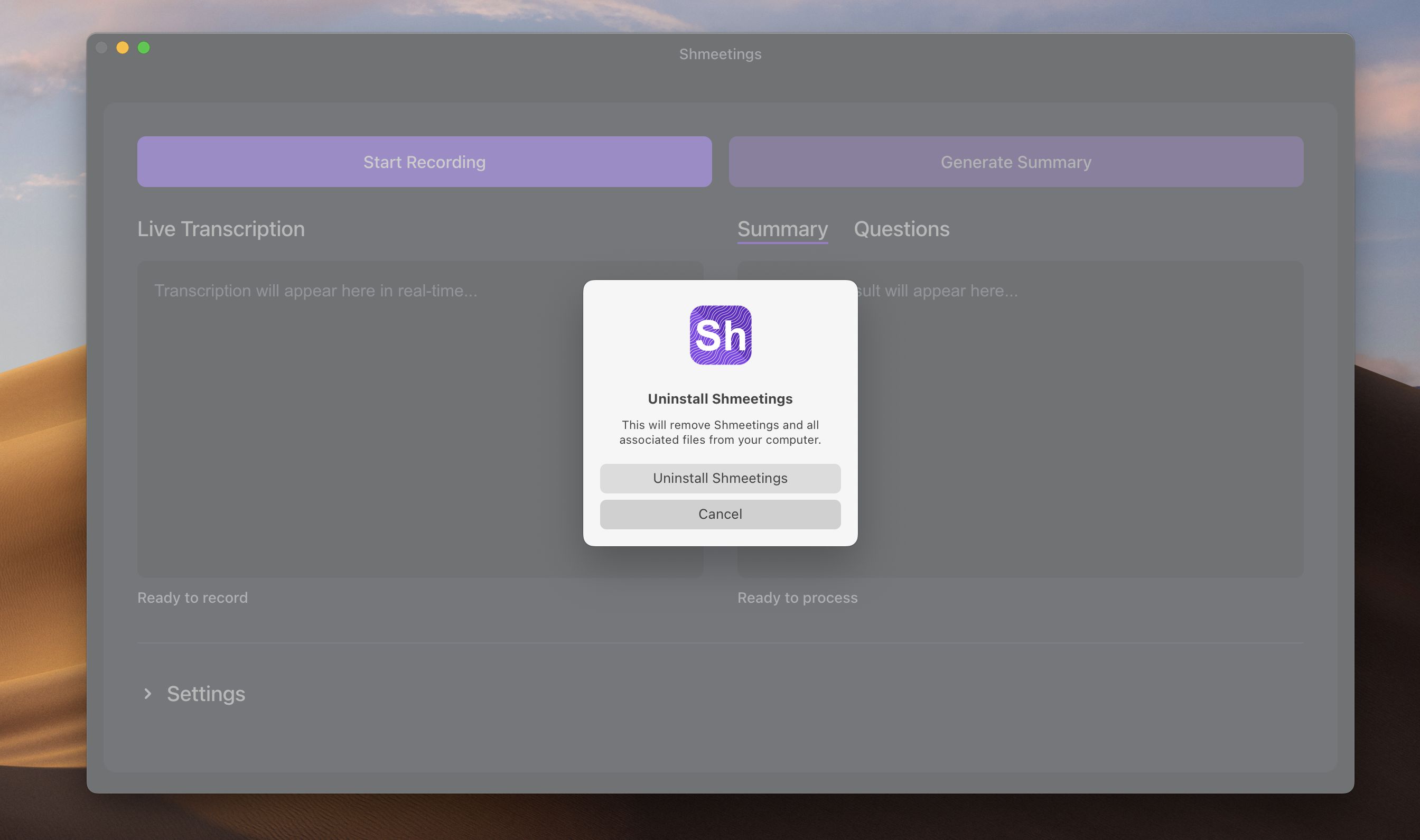
Task: Click the underline indicator beneath Summary
Action: [783, 247]
